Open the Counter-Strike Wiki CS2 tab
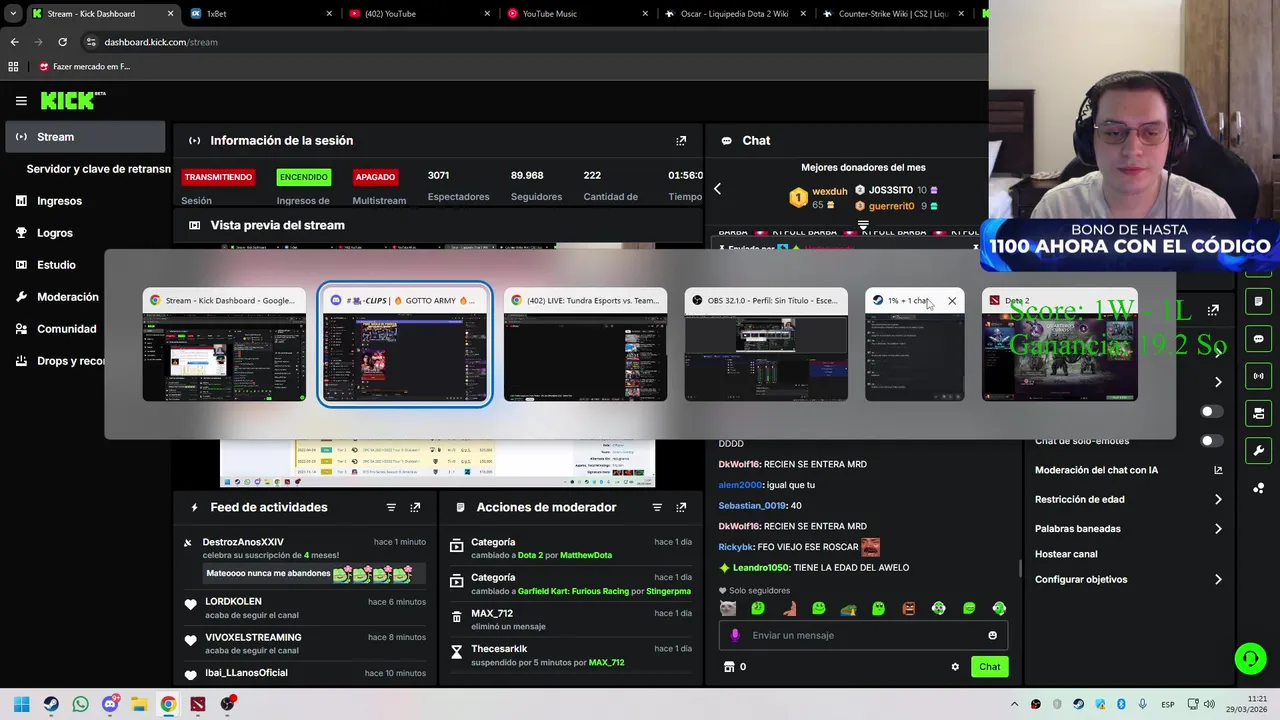The width and height of the screenshot is (1280, 720). pyautogui.click(x=894, y=14)
